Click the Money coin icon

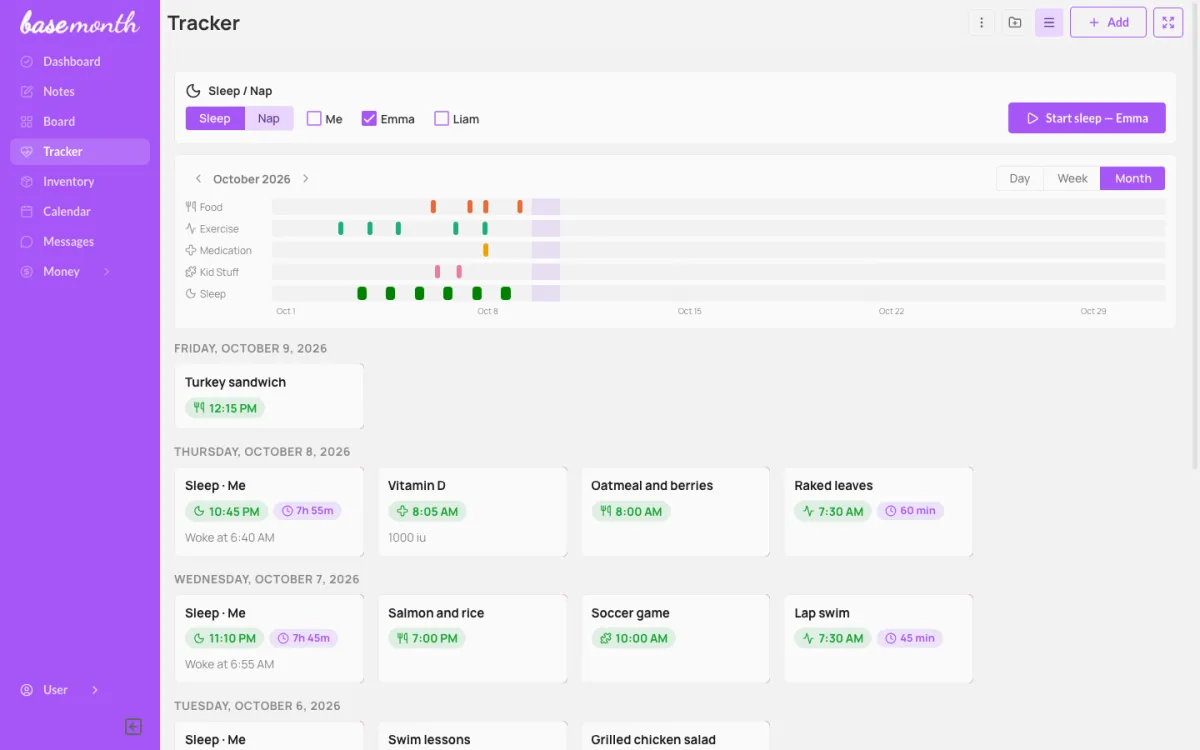tap(27, 271)
